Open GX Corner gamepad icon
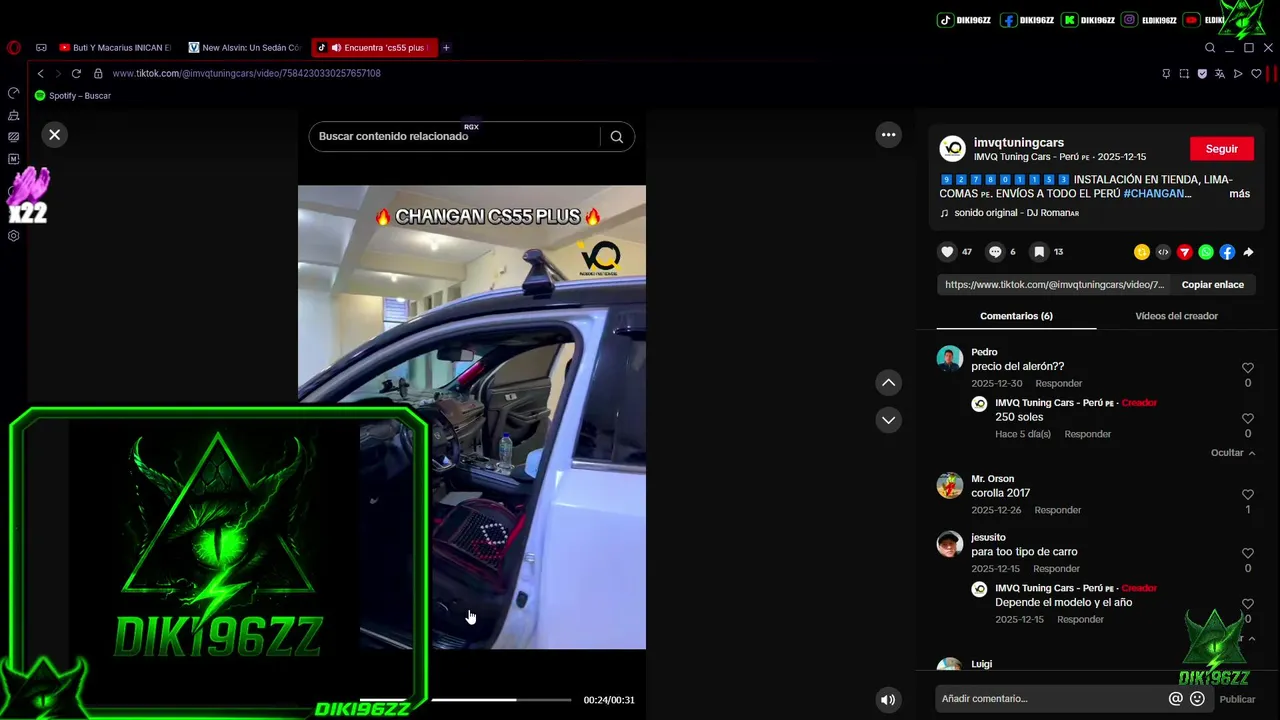Viewport: 1280px width, 720px height. point(41,47)
